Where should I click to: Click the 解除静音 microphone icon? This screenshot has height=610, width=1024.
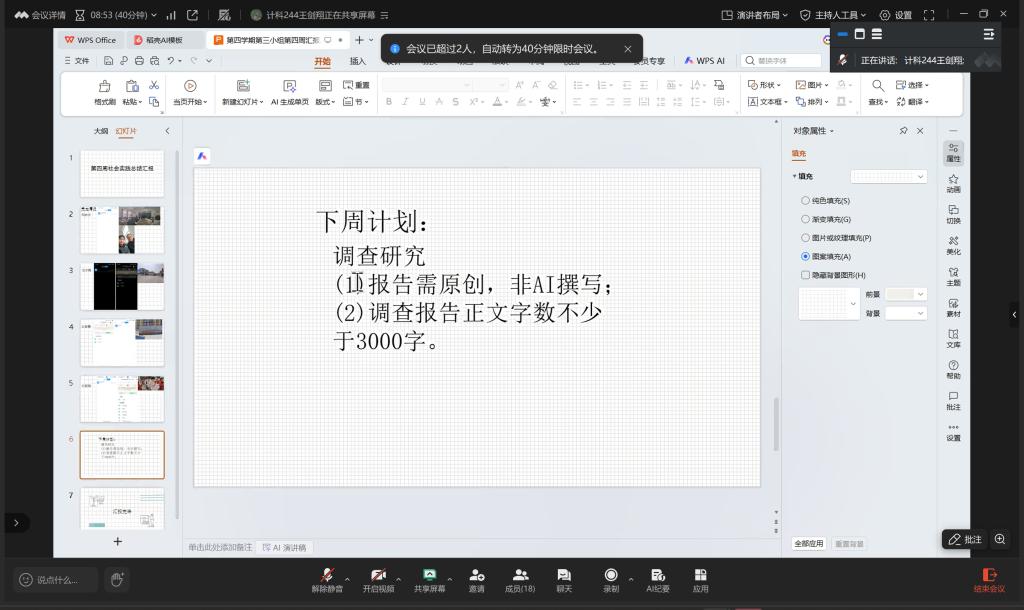[x=326, y=575]
